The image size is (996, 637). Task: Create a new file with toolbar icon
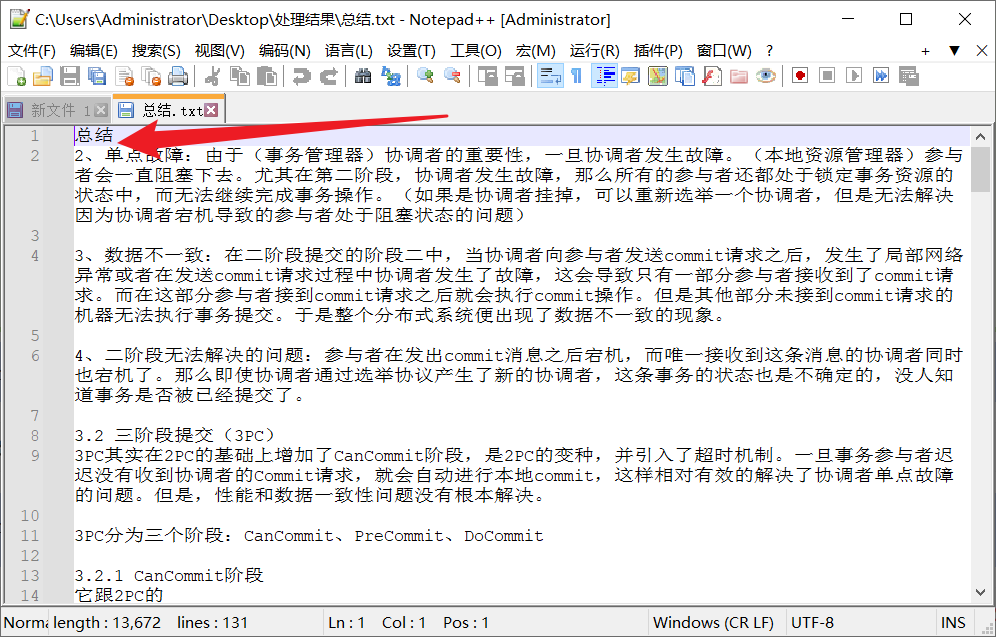point(16,76)
